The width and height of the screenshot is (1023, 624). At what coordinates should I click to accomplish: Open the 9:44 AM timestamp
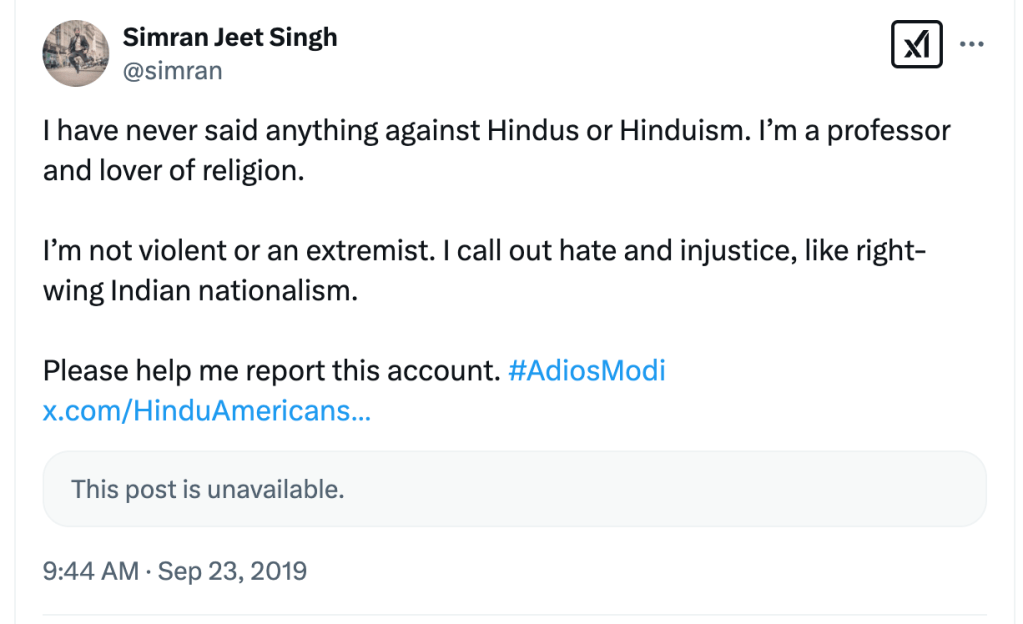click(x=90, y=571)
